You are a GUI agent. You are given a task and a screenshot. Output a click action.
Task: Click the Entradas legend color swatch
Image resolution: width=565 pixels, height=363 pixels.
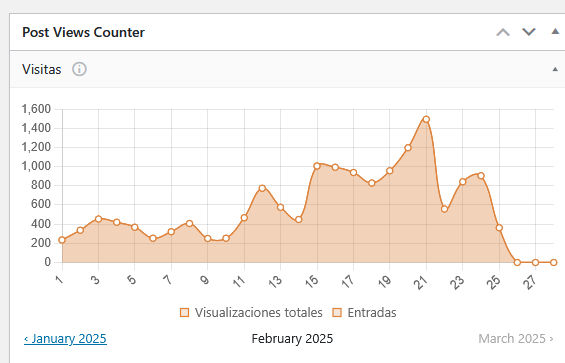[337, 313]
